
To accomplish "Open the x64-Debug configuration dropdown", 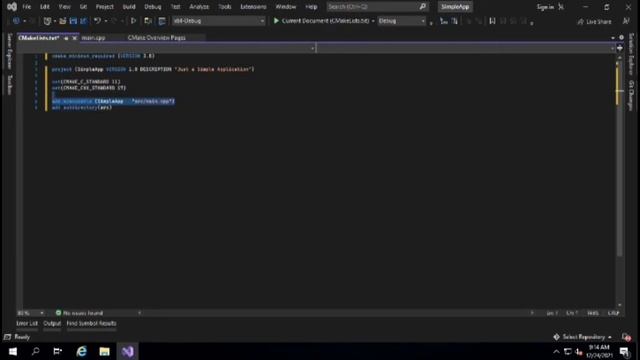I will (x=218, y=21).
